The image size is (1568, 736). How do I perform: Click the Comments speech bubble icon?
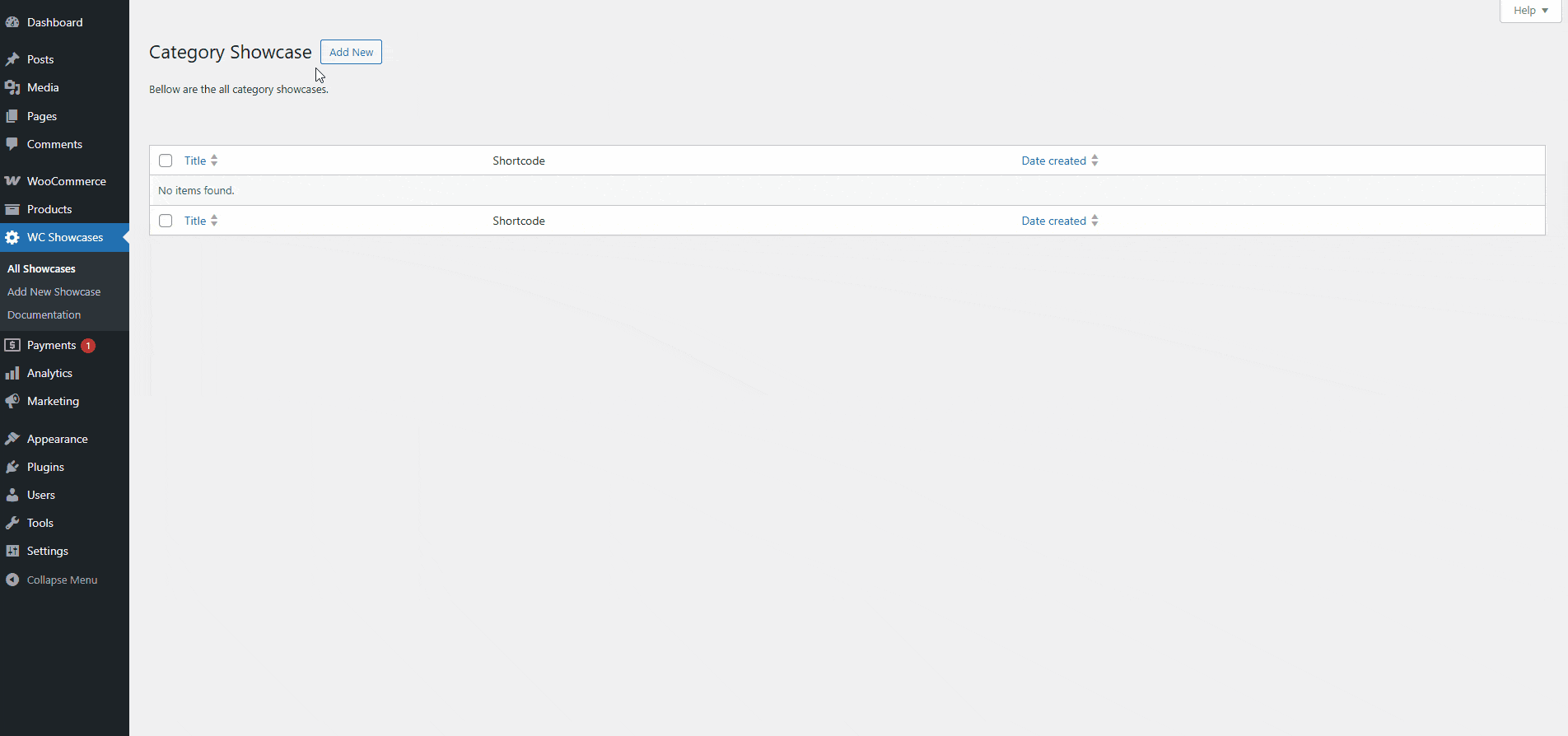(12, 144)
